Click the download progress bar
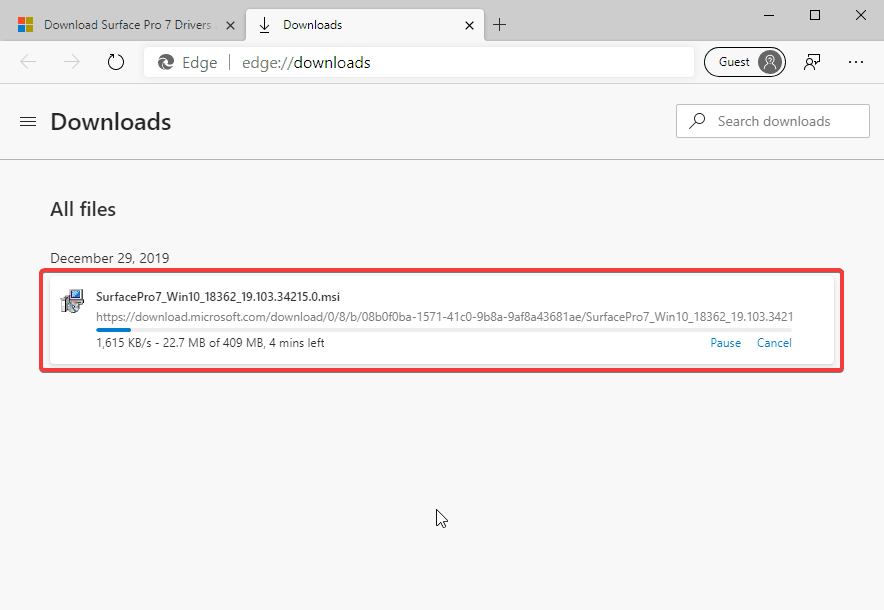884x610 pixels. pos(444,330)
